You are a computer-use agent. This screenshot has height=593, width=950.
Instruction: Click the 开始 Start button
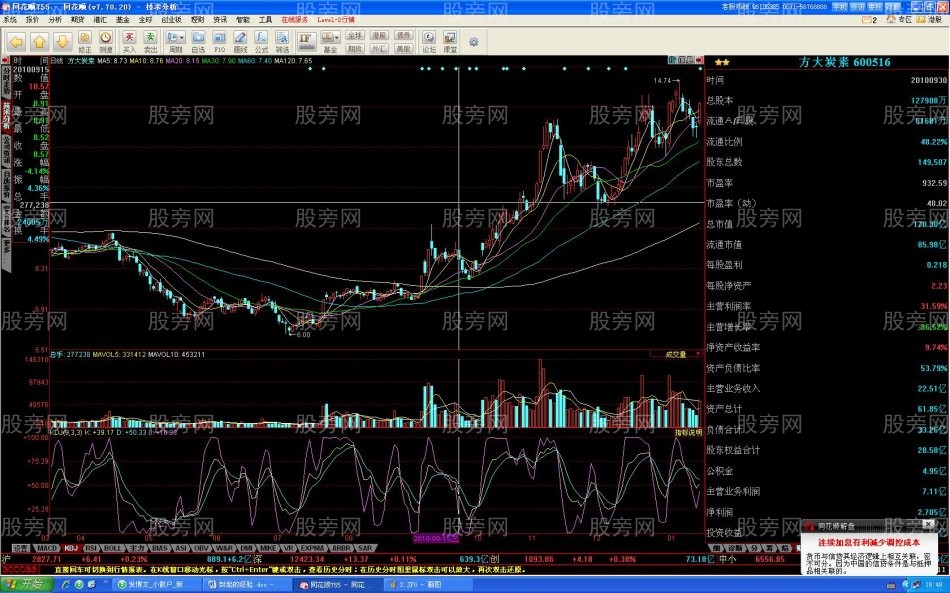tap(25, 584)
